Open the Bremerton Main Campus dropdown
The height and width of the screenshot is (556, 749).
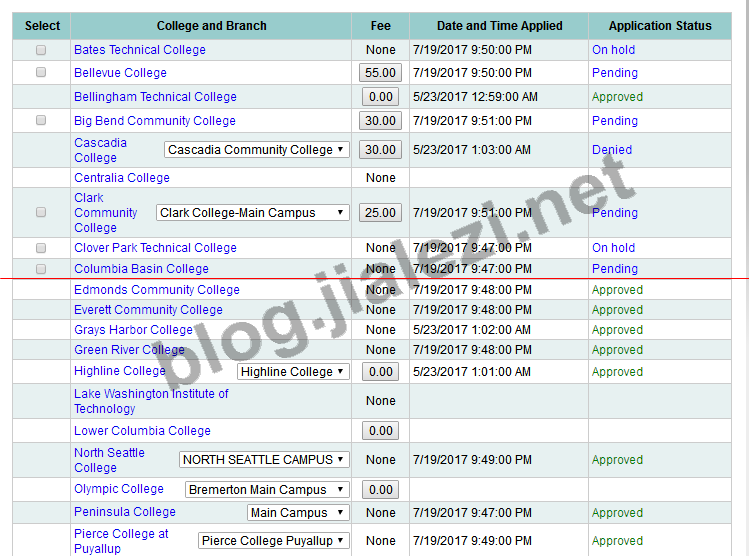pyautogui.click(x=267, y=490)
